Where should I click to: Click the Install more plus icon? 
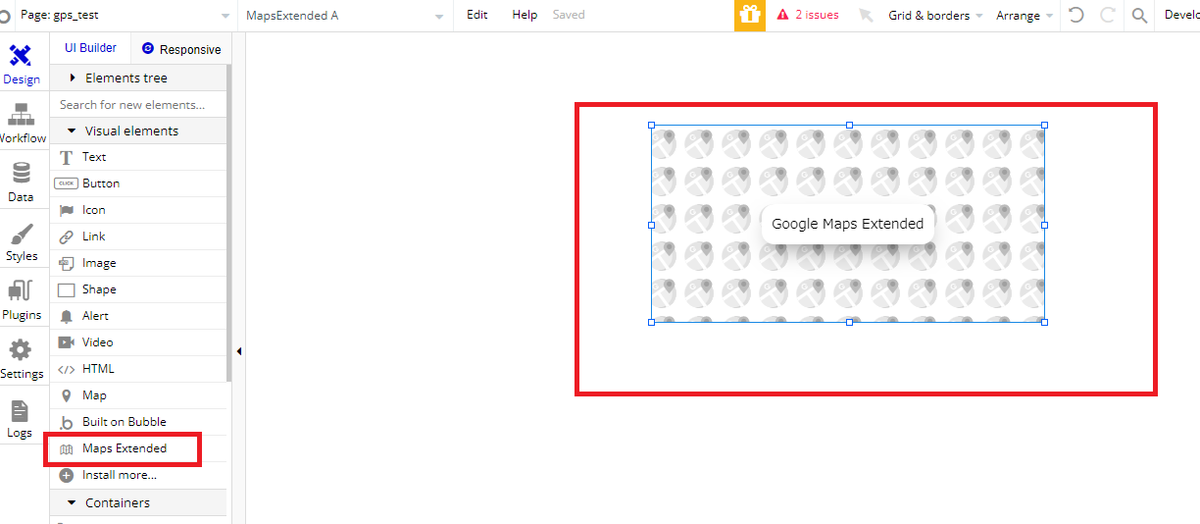click(x=66, y=475)
